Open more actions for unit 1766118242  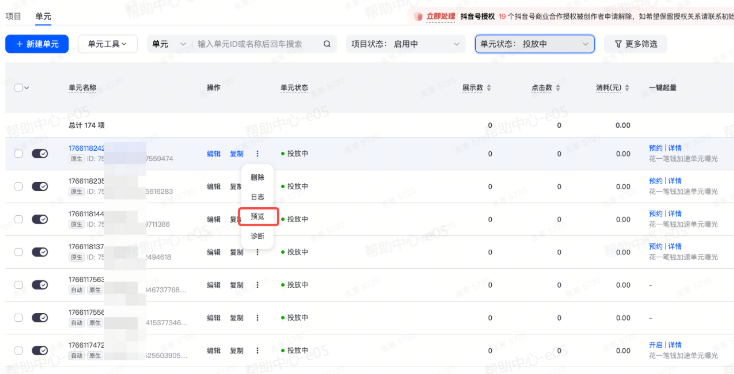[x=257, y=154]
